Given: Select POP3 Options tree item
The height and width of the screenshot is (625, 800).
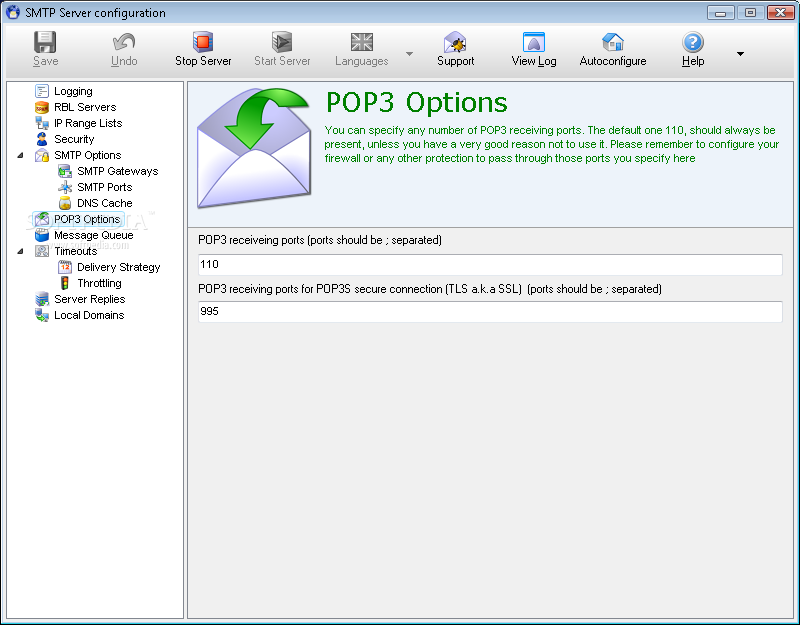Looking at the screenshot, I should tap(87, 219).
